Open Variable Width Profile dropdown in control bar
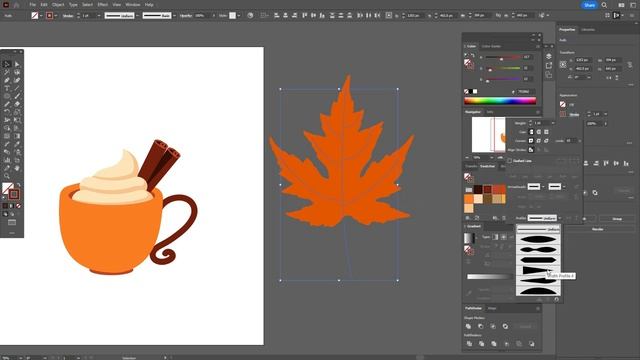 click(x=137, y=16)
